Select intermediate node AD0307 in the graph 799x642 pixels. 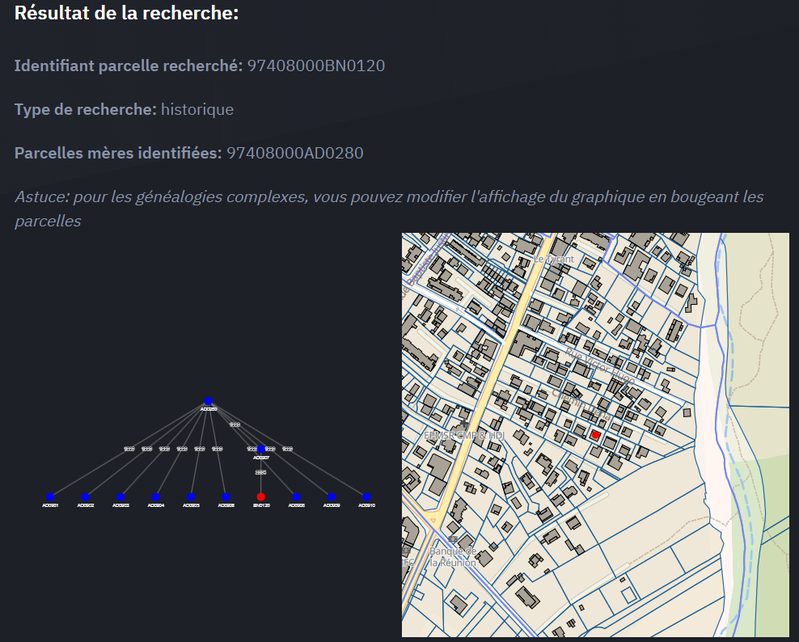[x=261, y=449]
